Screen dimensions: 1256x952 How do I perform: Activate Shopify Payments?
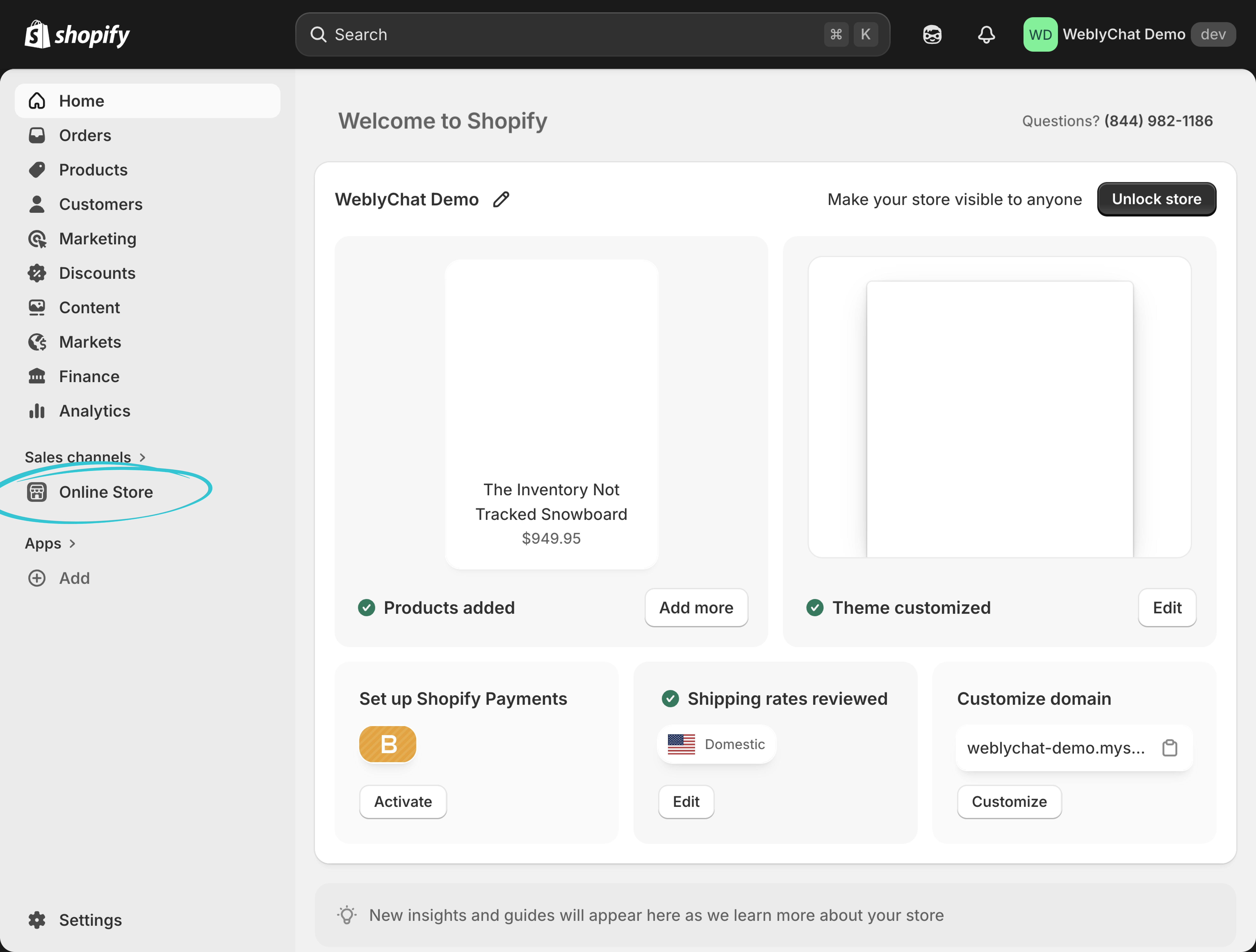[403, 802]
